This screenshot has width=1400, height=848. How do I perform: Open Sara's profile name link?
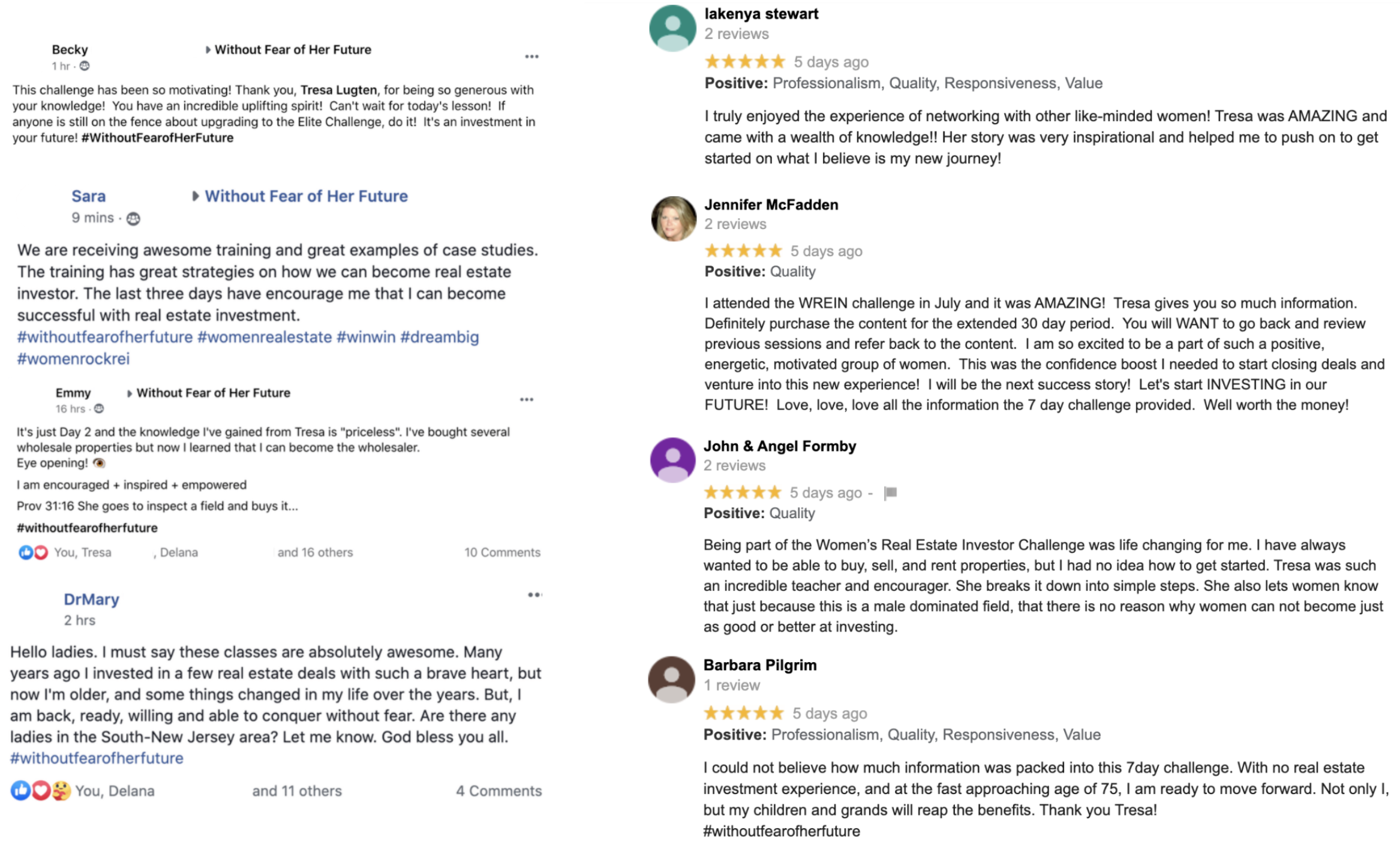(x=88, y=196)
